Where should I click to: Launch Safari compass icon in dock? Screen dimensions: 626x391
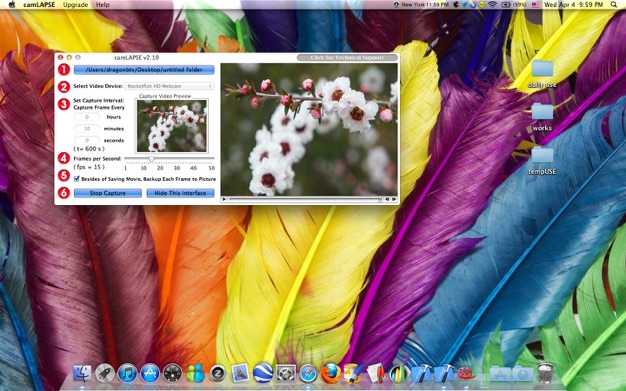click(308, 374)
